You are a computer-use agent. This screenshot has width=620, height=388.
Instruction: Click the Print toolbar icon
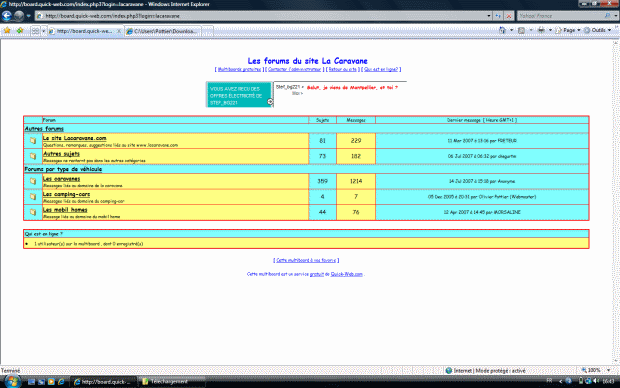(x=541, y=30)
